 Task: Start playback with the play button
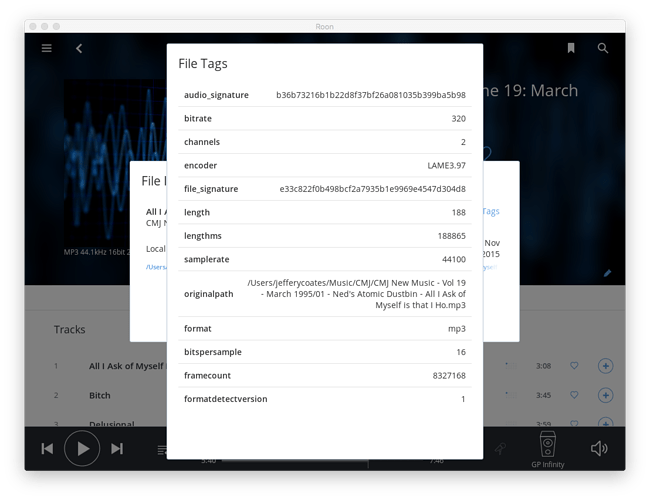point(82,448)
